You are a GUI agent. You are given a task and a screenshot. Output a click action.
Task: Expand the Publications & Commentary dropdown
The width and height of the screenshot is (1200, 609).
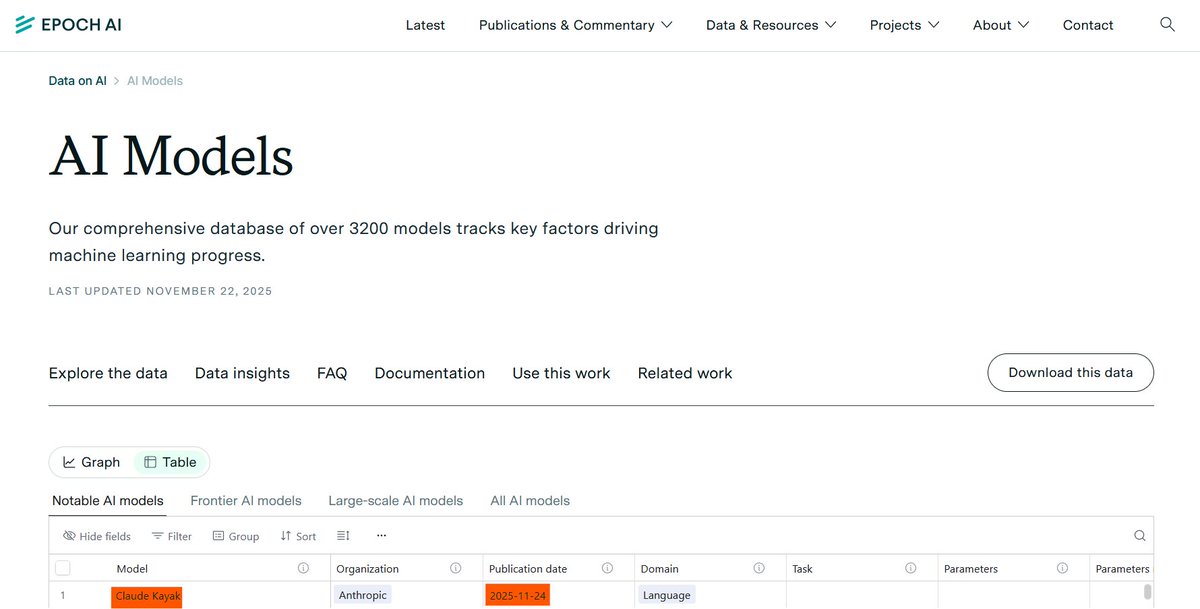(575, 24)
